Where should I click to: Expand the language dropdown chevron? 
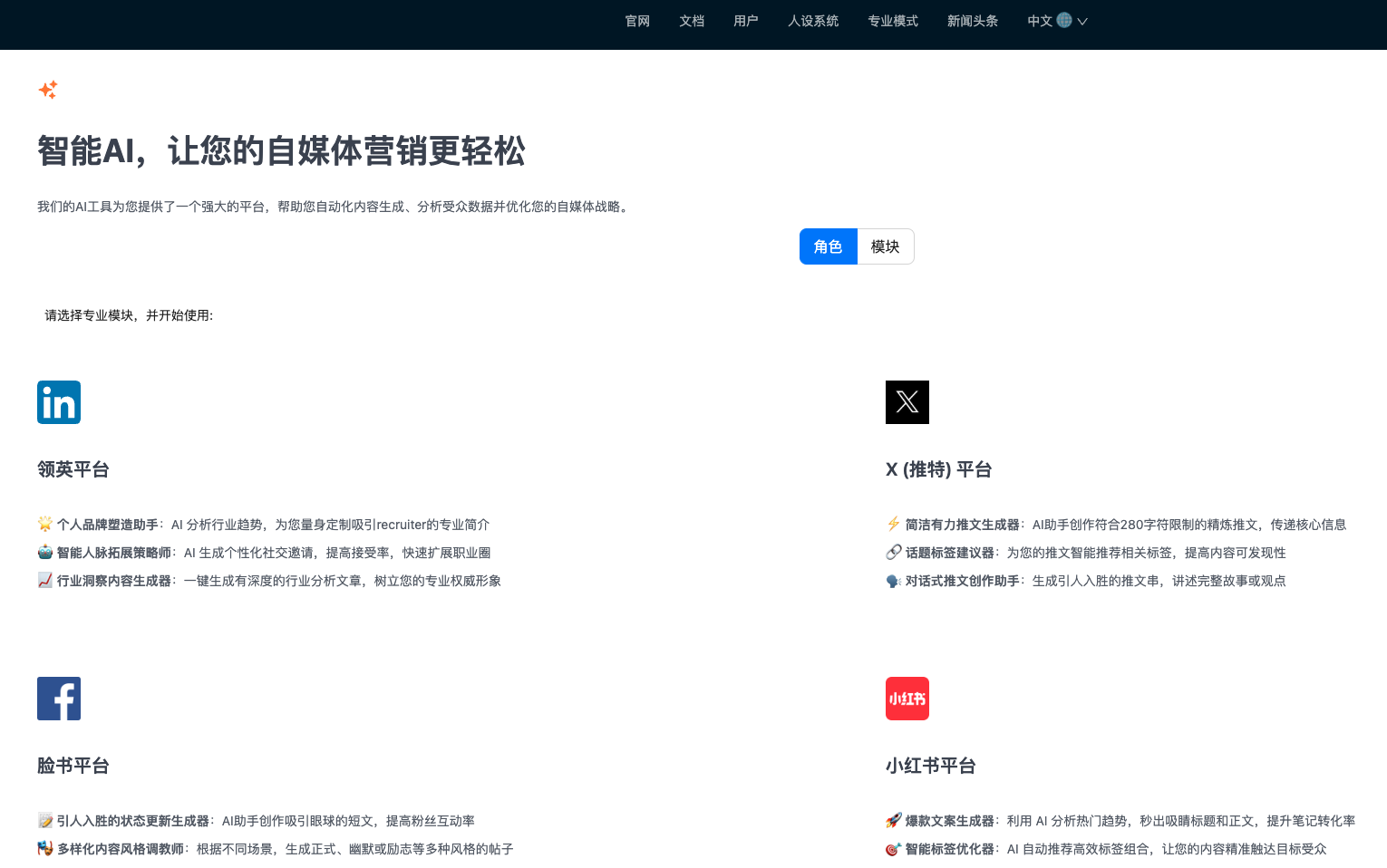pyautogui.click(x=1082, y=21)
